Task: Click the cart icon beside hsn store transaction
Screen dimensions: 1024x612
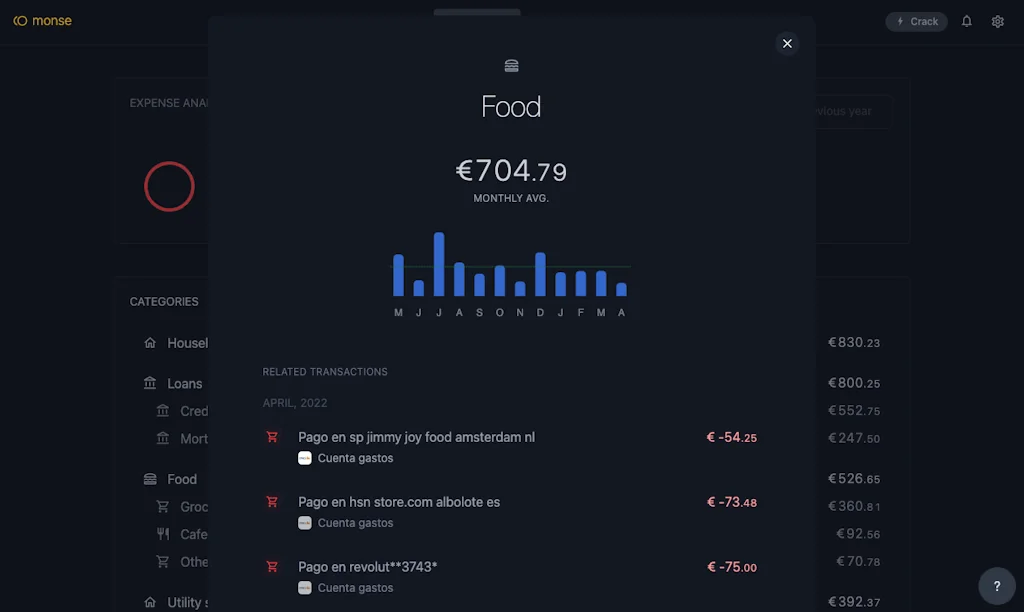Action: pos(272,502)
